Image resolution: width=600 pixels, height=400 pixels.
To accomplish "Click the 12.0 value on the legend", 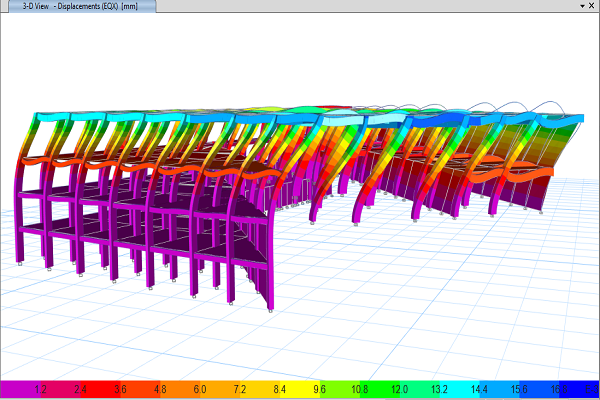I will pos(401,388).
